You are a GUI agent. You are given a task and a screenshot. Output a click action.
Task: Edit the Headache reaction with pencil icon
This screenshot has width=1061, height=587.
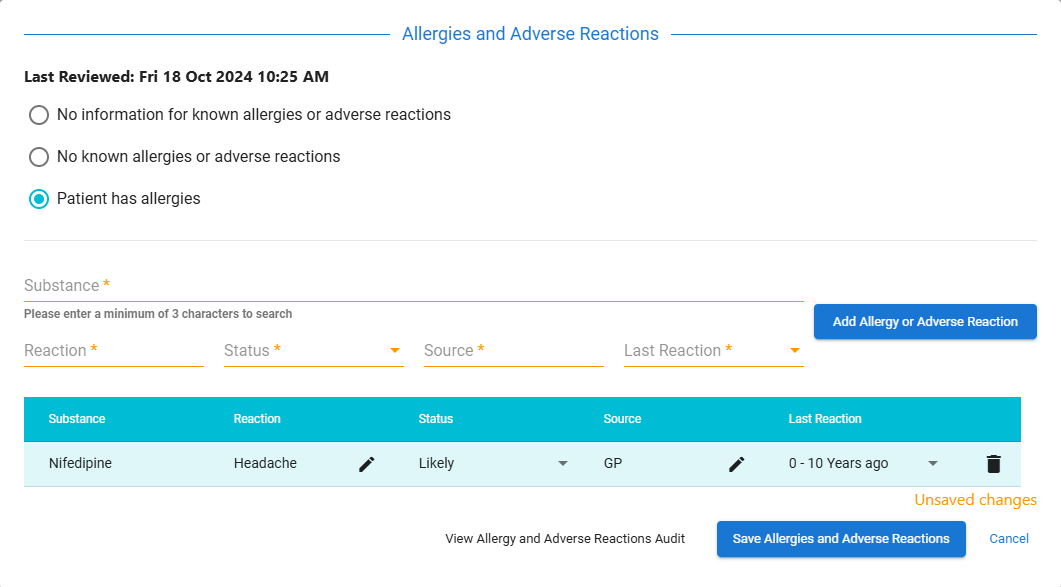366,464
